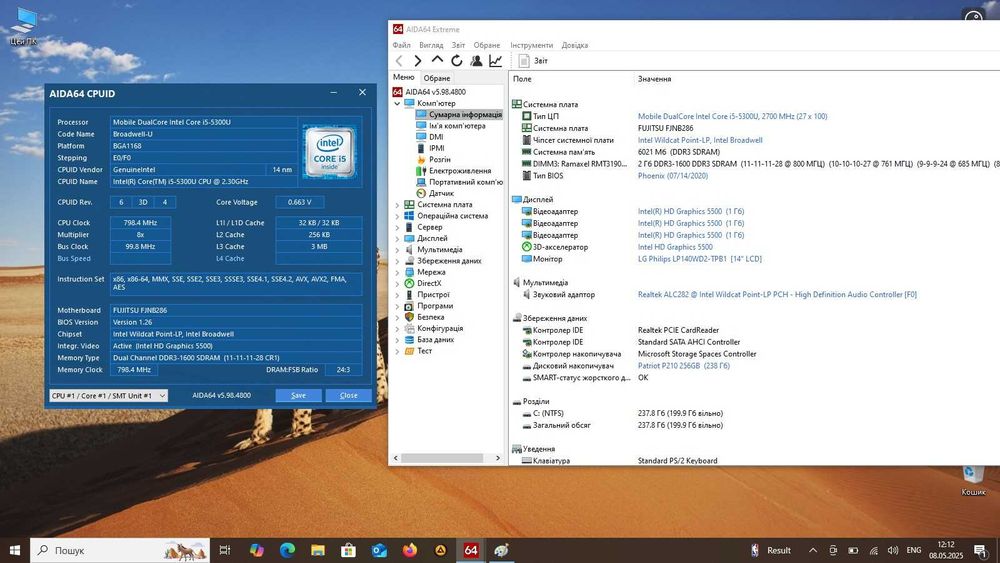Click the Intel Core i5 logo in CPUID
Image resolution: width=1000 pixels, height=563 pixels.
click(x=329, y=152)
